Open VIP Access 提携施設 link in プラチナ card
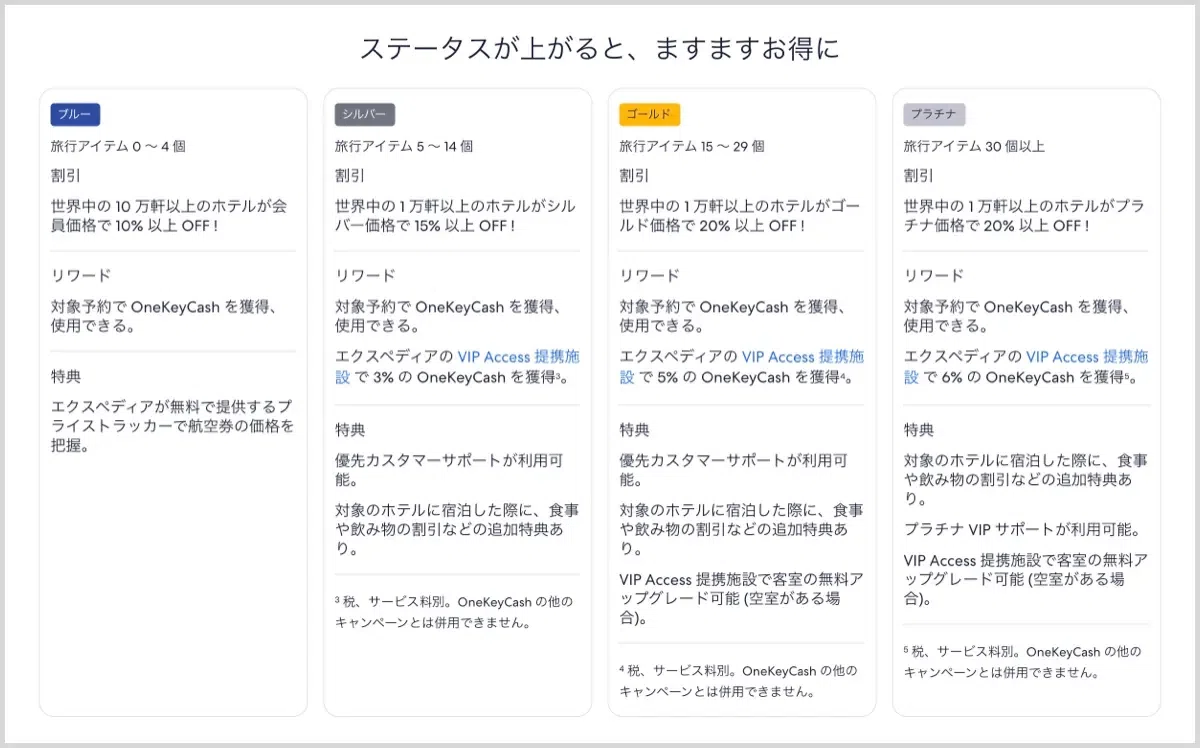 (1027, 367)
